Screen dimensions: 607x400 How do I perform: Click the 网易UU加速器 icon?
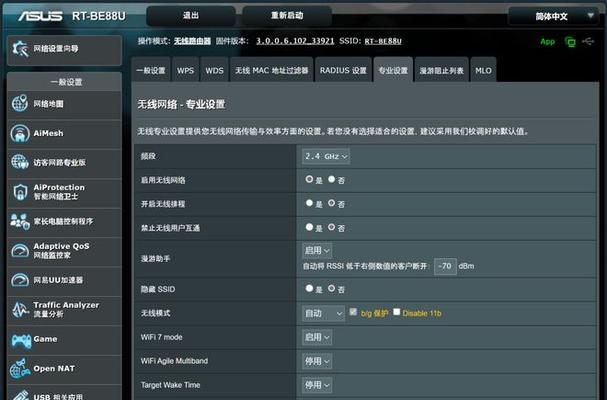pyautogui.click(x=20, y=280)
